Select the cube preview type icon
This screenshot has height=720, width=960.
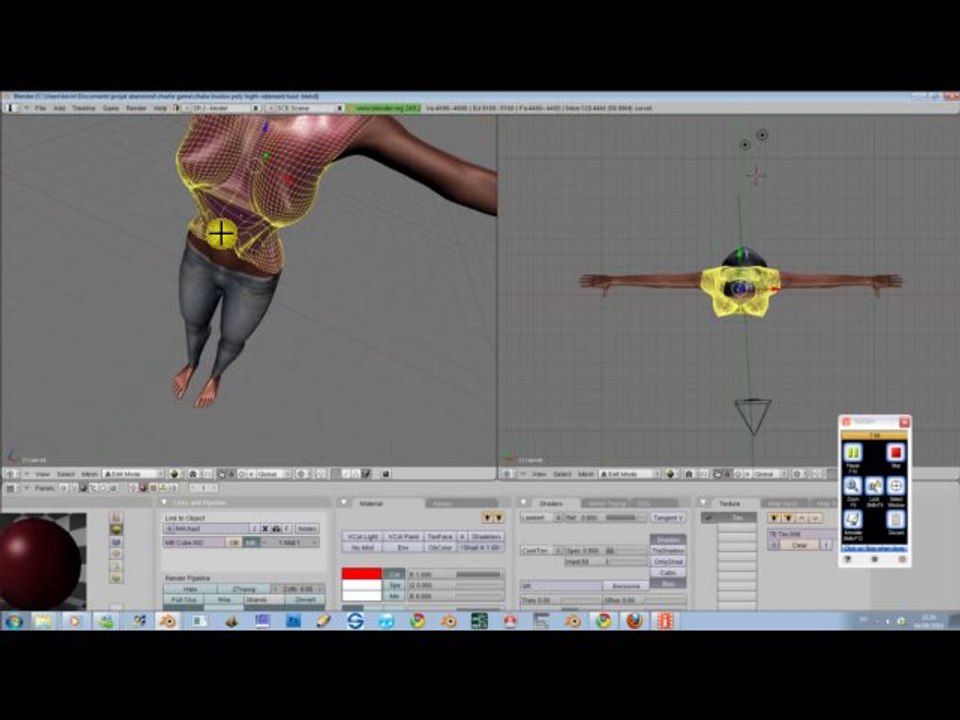116,542
